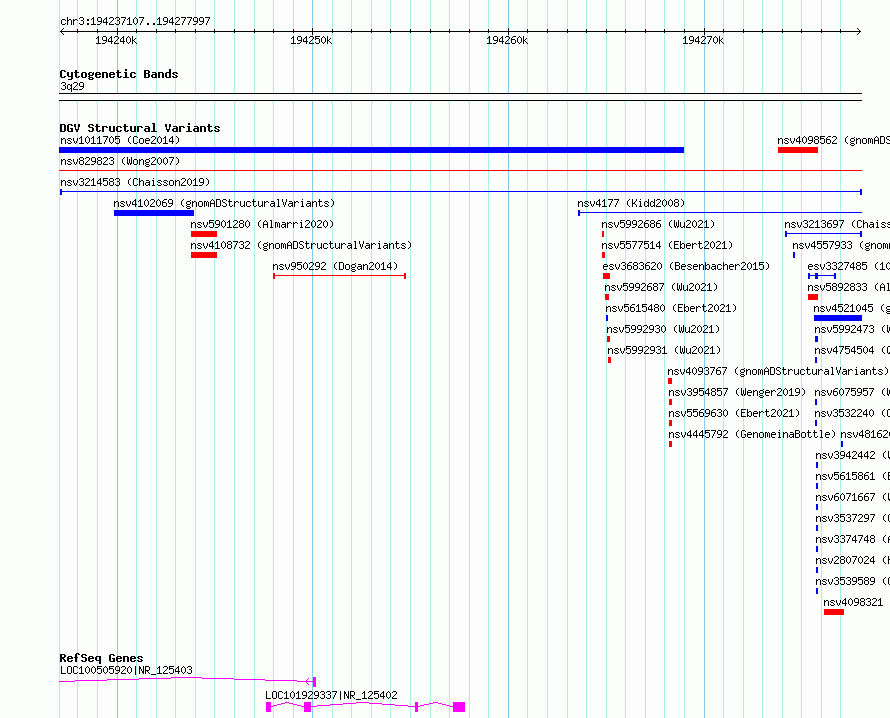Open variant label nsv4108732 (gnomADStructuralVariants)
Screen dimensions: 890x718
coord(301,245)
